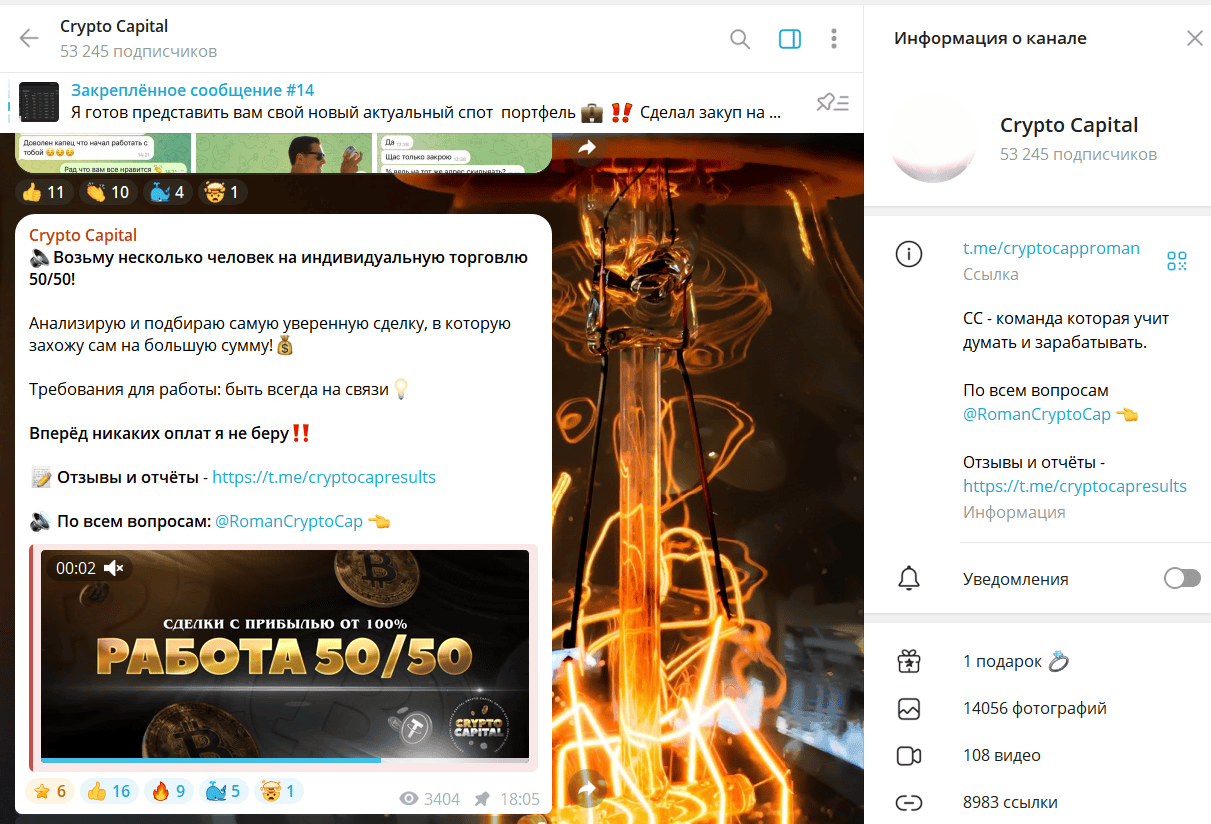The height and width of the screenshot is (824, 1211).
Task: Open pinned message #14 thumbnail
Action: pos(39,102)
